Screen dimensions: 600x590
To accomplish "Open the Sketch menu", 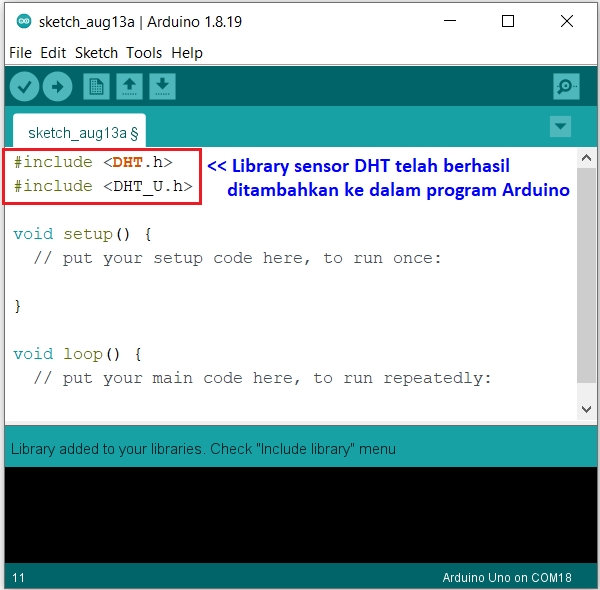I will (x=96, y=53).
